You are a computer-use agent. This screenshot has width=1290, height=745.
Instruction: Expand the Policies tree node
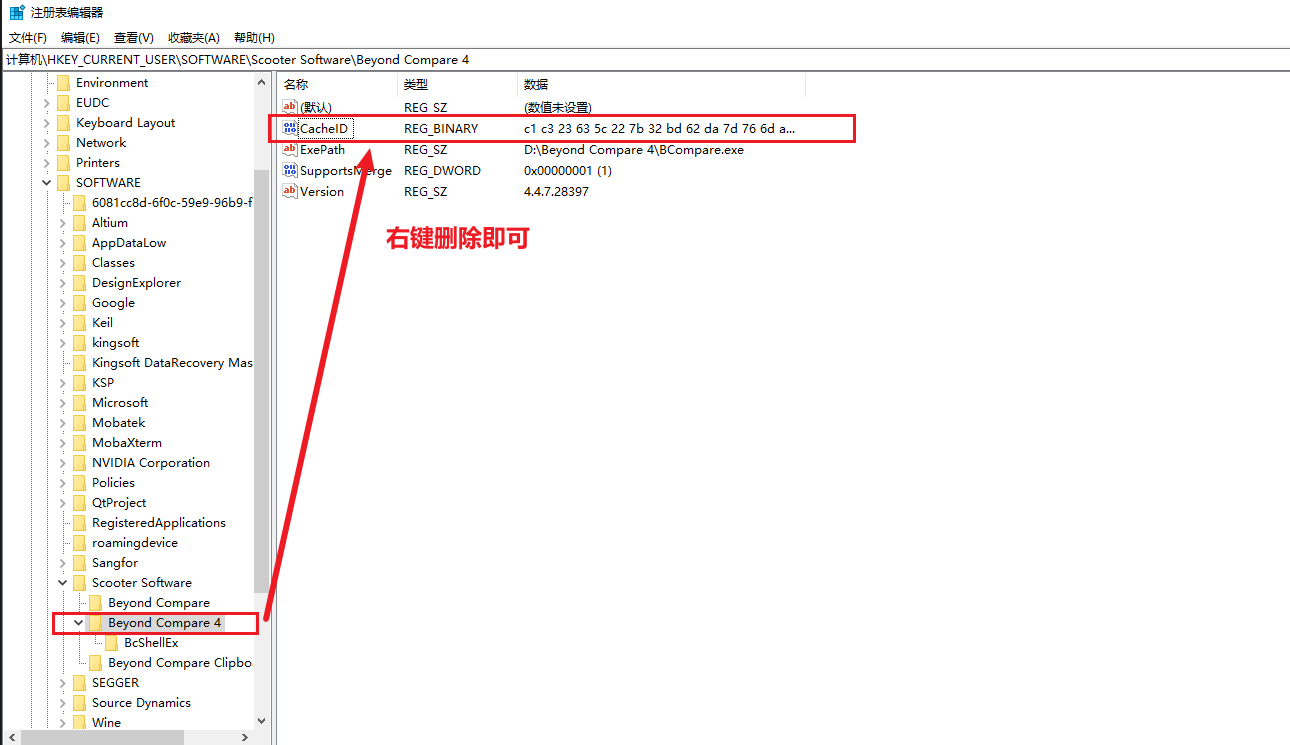tap(63, 483)
